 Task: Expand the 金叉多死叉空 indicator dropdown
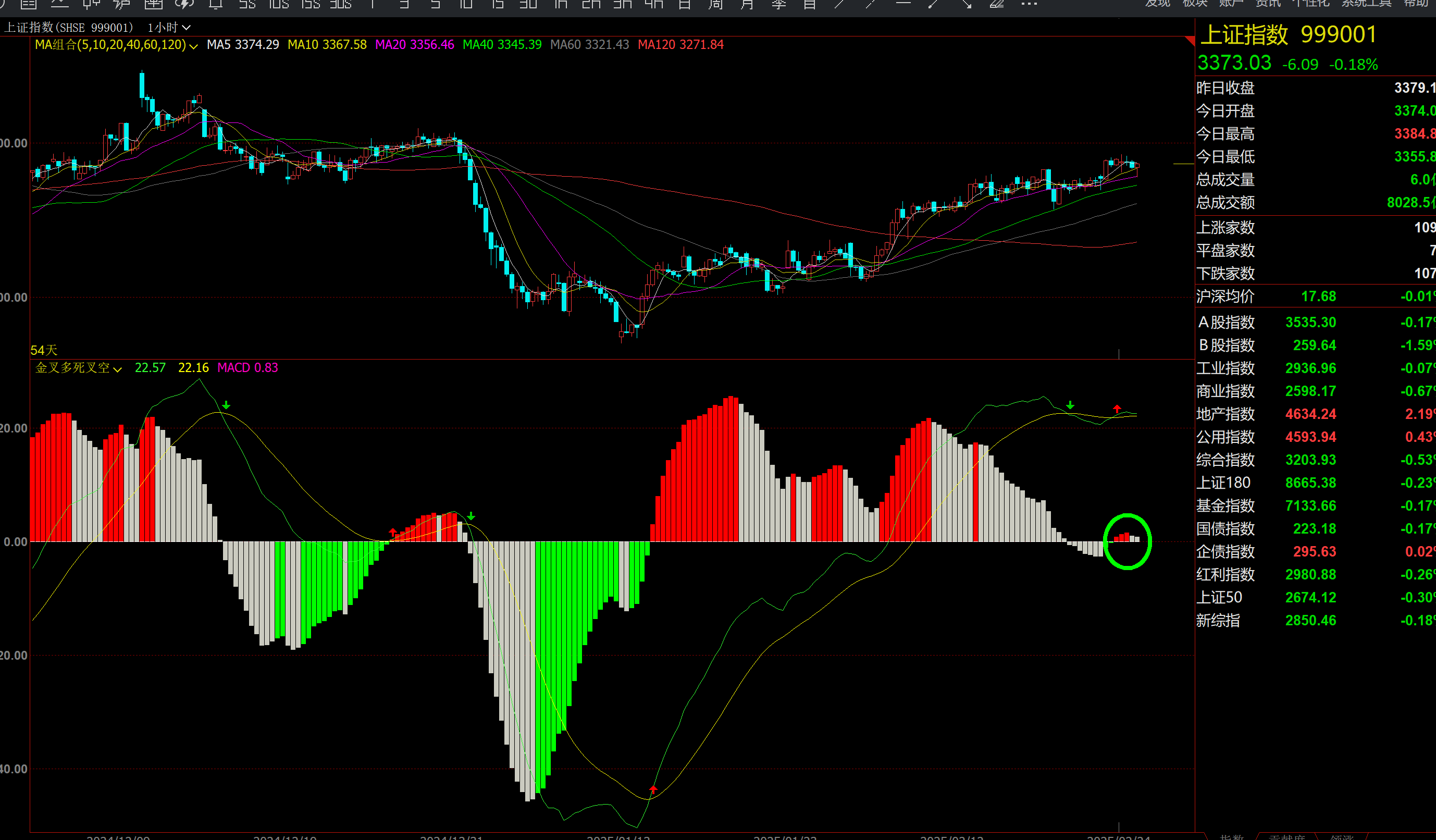click(x=117, y=369)
